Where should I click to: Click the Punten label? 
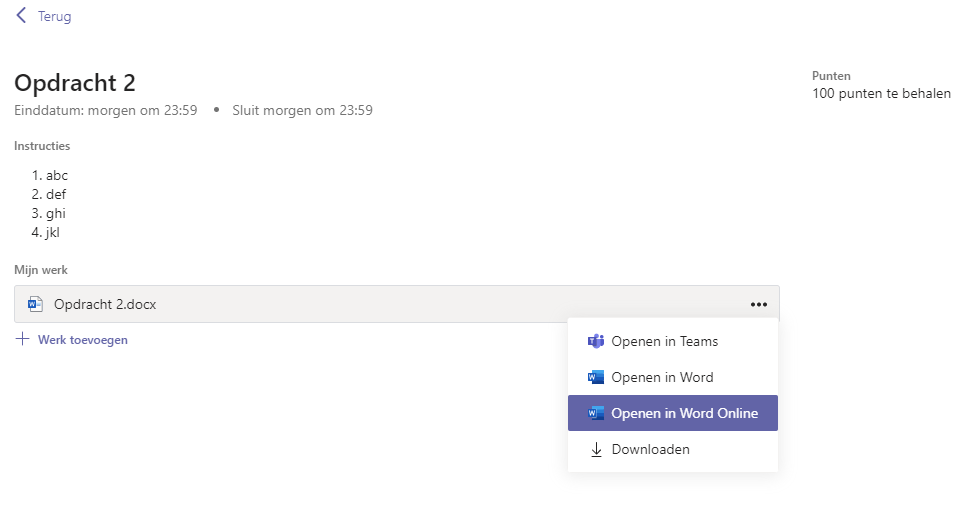(831, 76)
